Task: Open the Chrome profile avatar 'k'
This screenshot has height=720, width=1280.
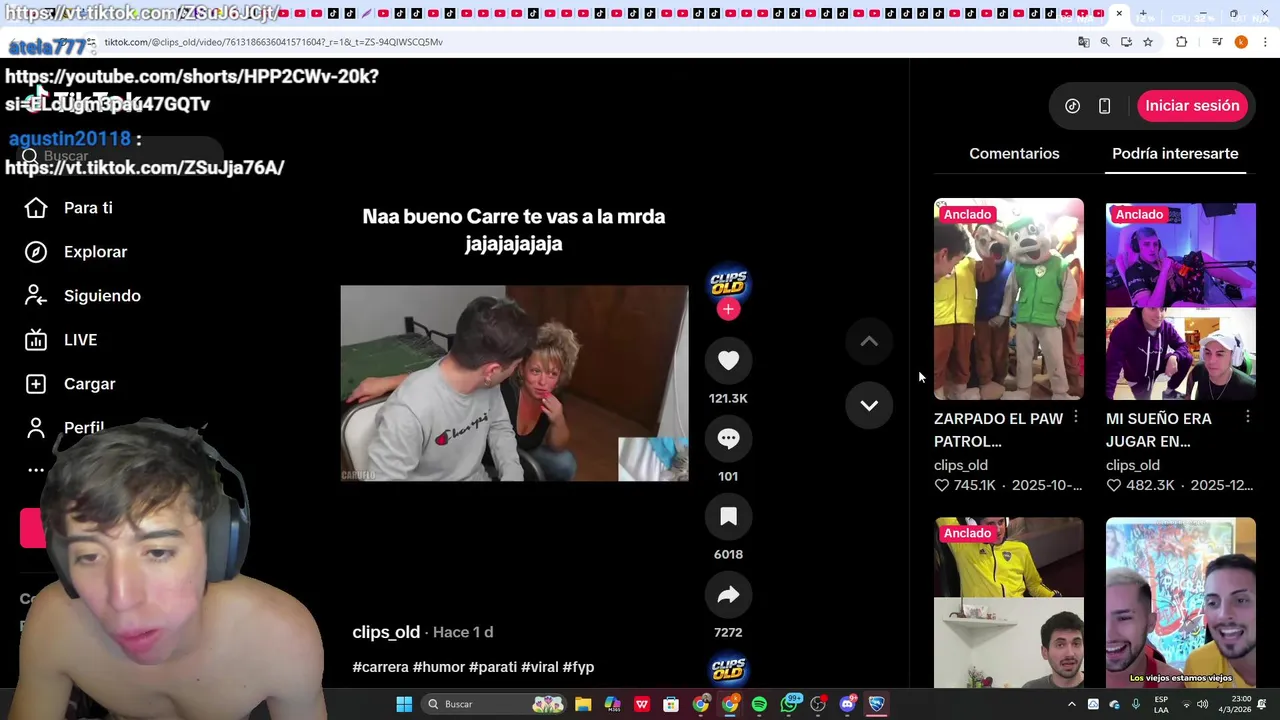Action: tap(1241, 42)
